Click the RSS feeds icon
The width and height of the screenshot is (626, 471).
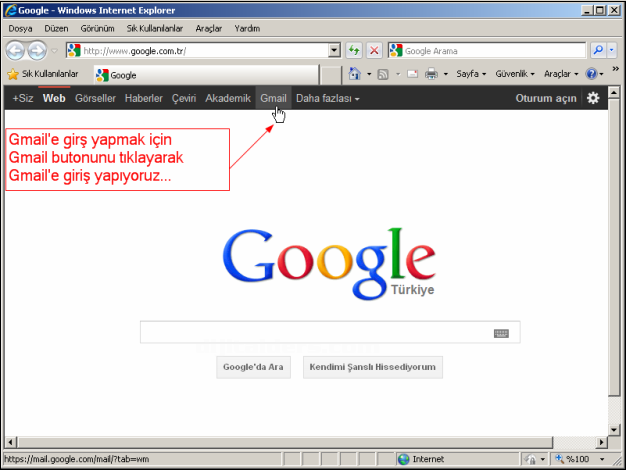[382, 74]
